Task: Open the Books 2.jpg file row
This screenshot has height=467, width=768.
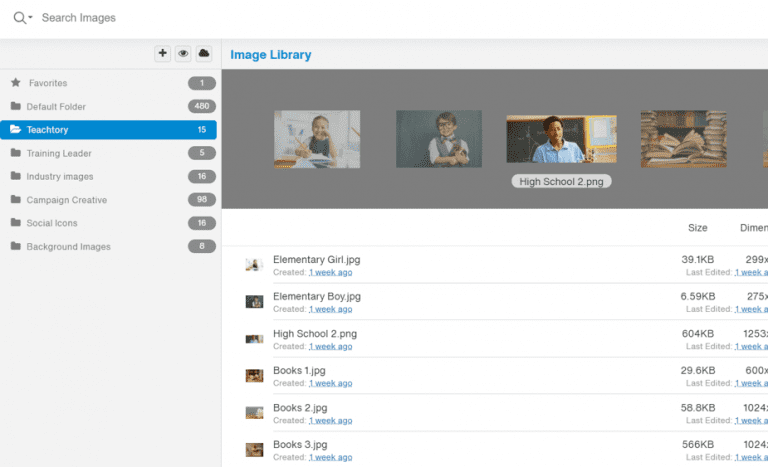Action: [300, 408]
